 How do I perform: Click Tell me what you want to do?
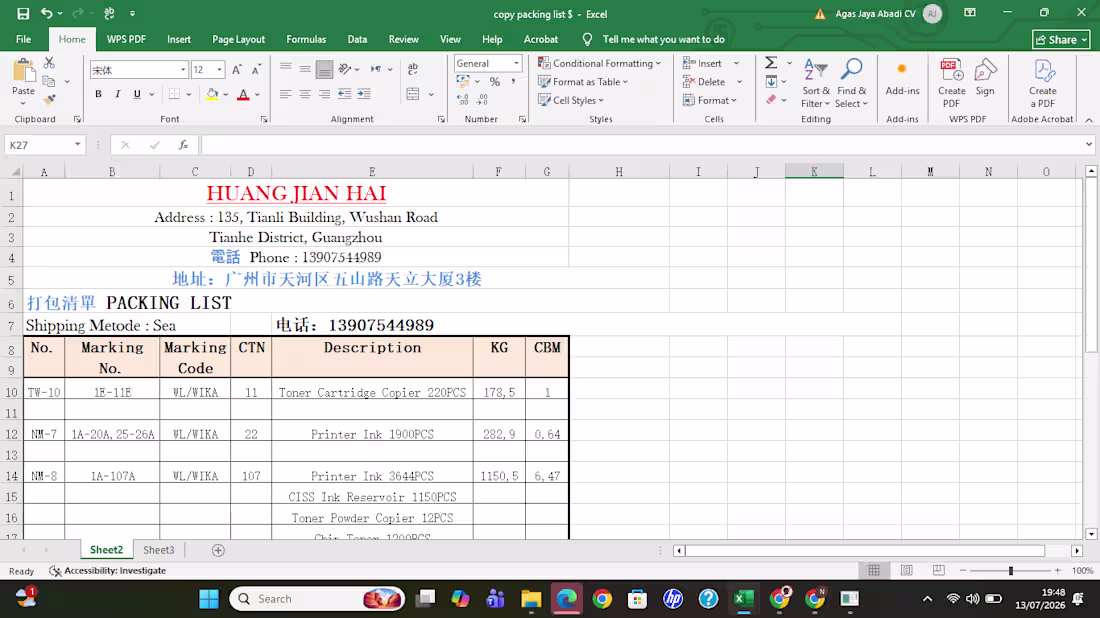pyautogui.click(x=663, y=39)
